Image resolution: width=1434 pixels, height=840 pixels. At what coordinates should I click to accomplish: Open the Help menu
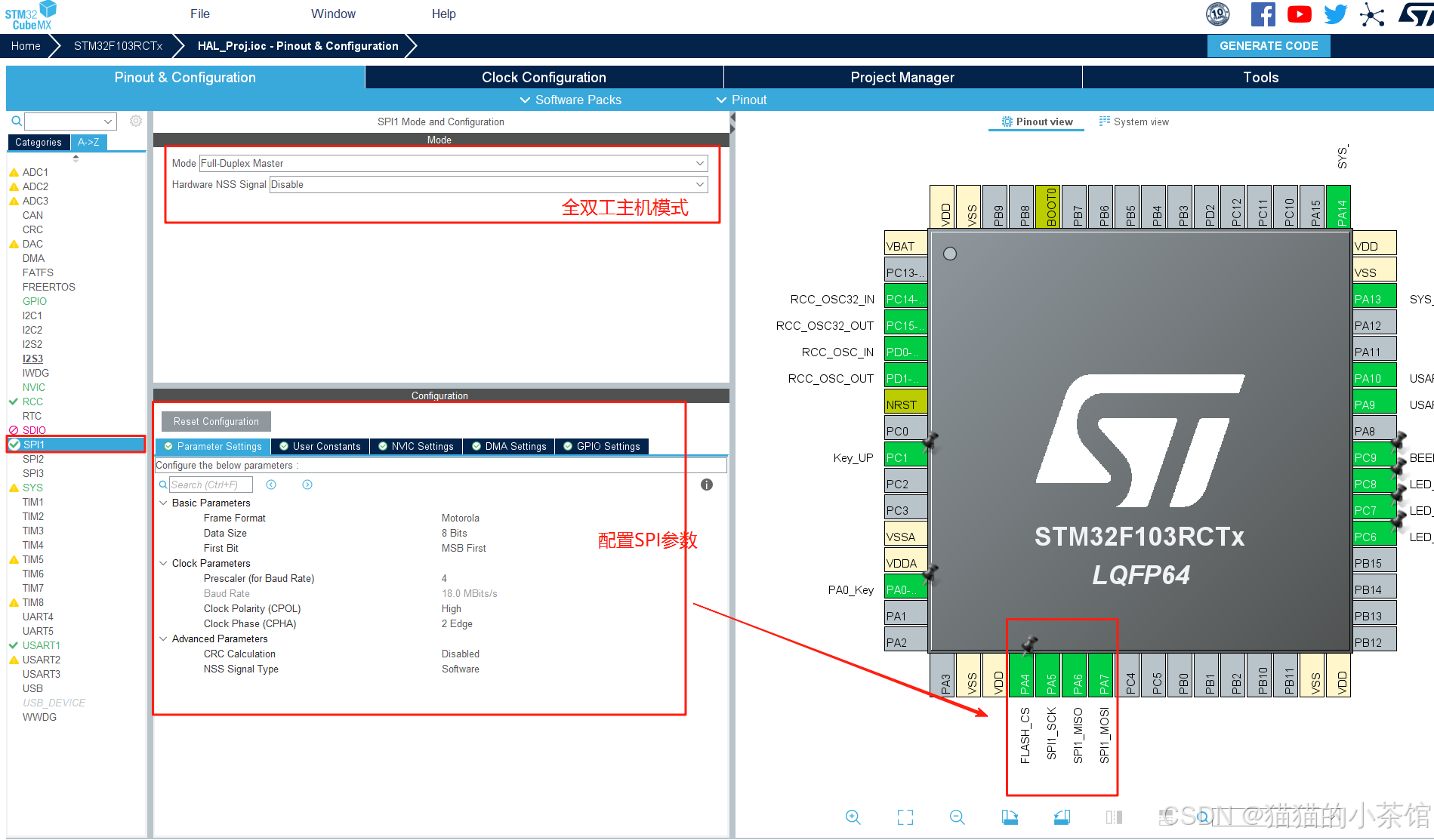pos(444,14)
